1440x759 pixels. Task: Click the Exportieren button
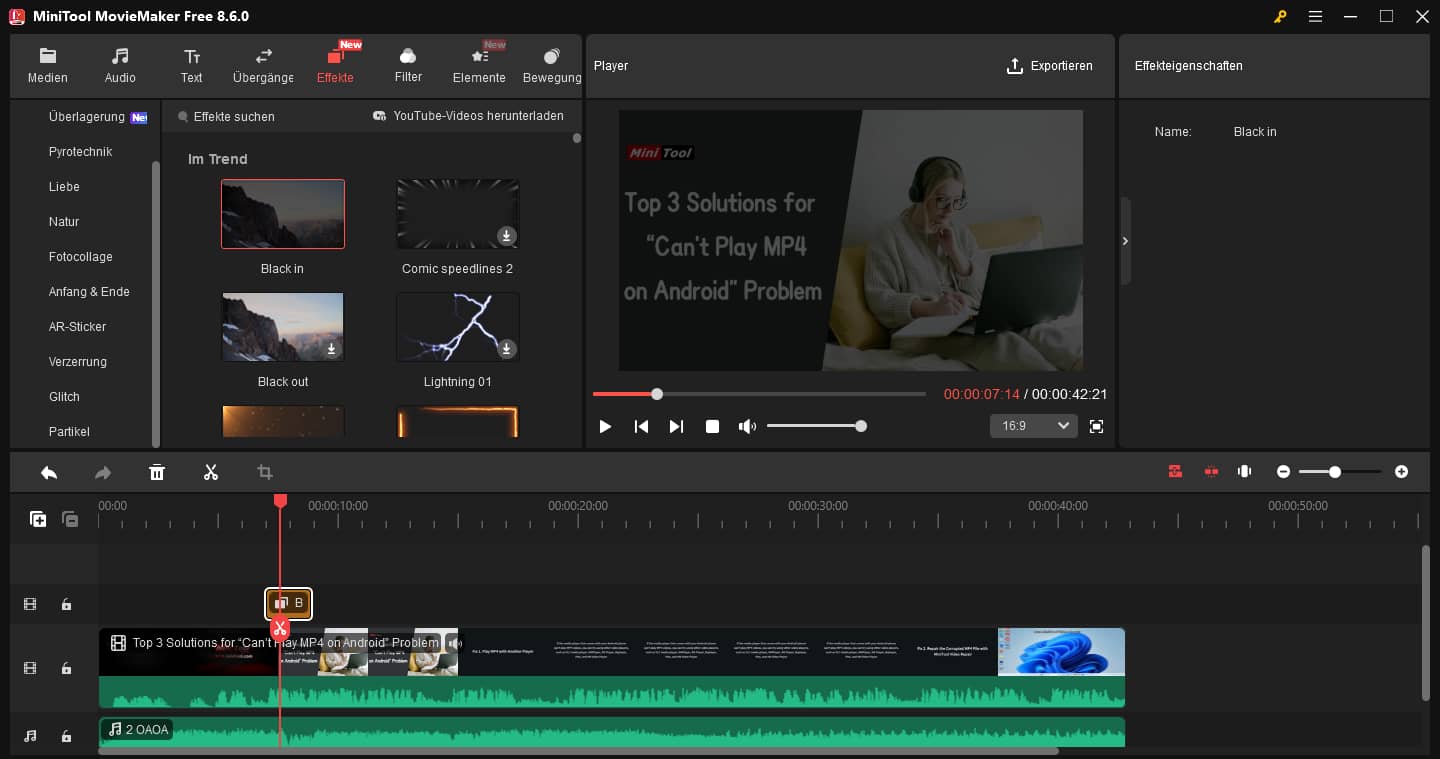[x=1049, y=66]
